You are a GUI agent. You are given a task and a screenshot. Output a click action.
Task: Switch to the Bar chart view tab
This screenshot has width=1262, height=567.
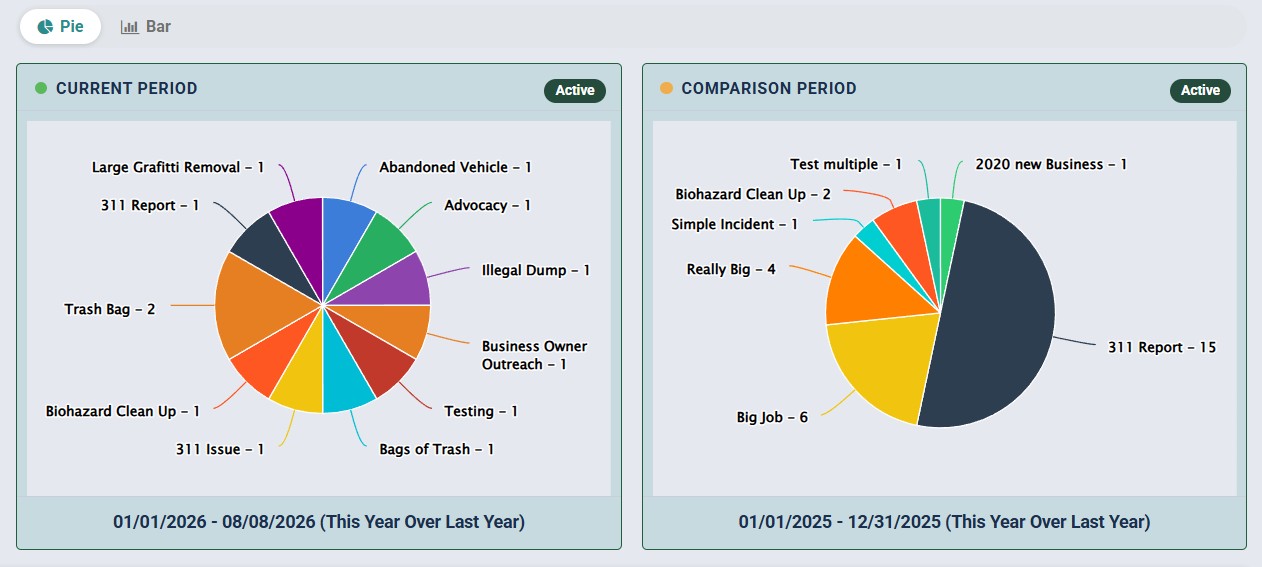146,27
